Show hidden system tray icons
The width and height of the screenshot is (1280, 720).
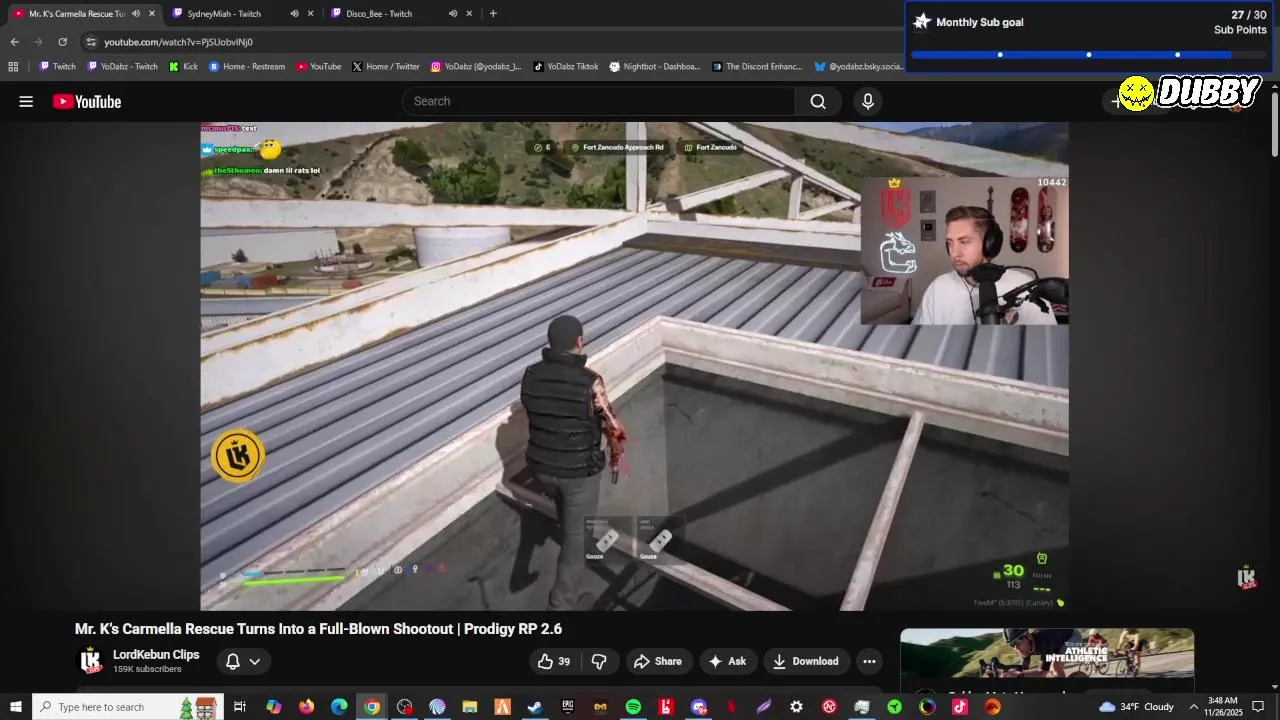tap(1193, 707)
